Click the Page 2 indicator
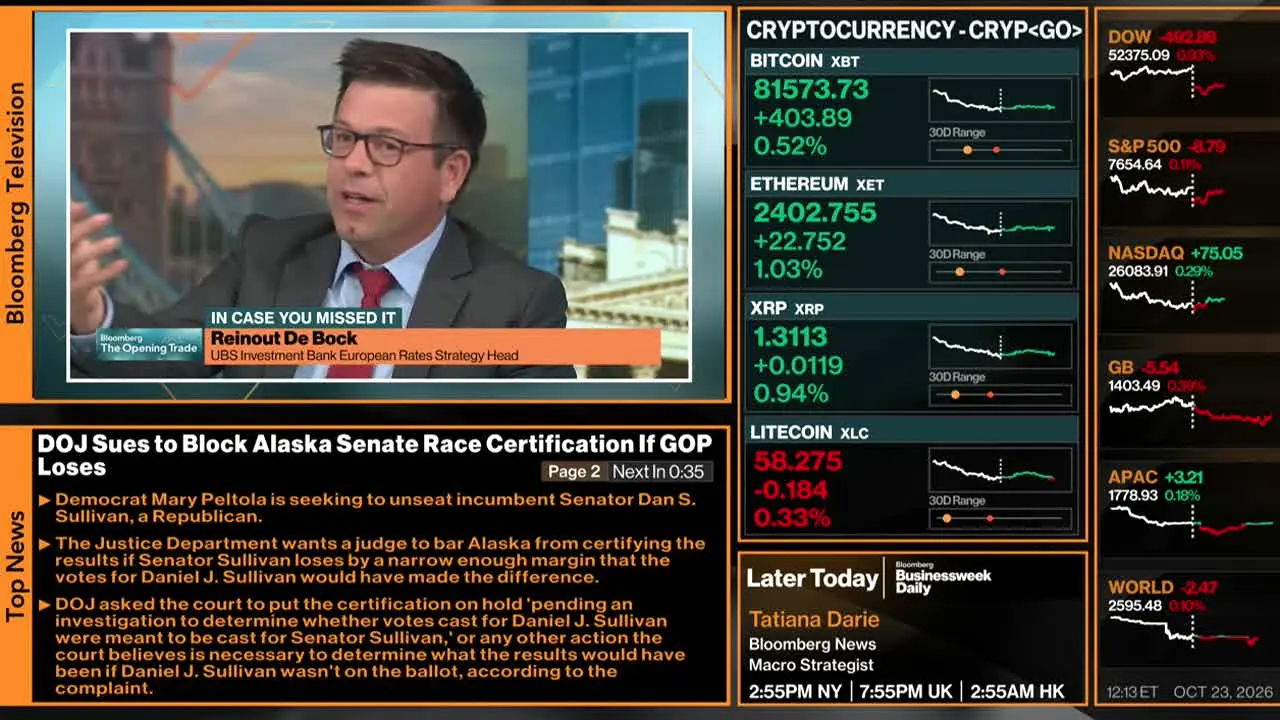This screenshot has width=1280, height=720. (x=574, y=472)
